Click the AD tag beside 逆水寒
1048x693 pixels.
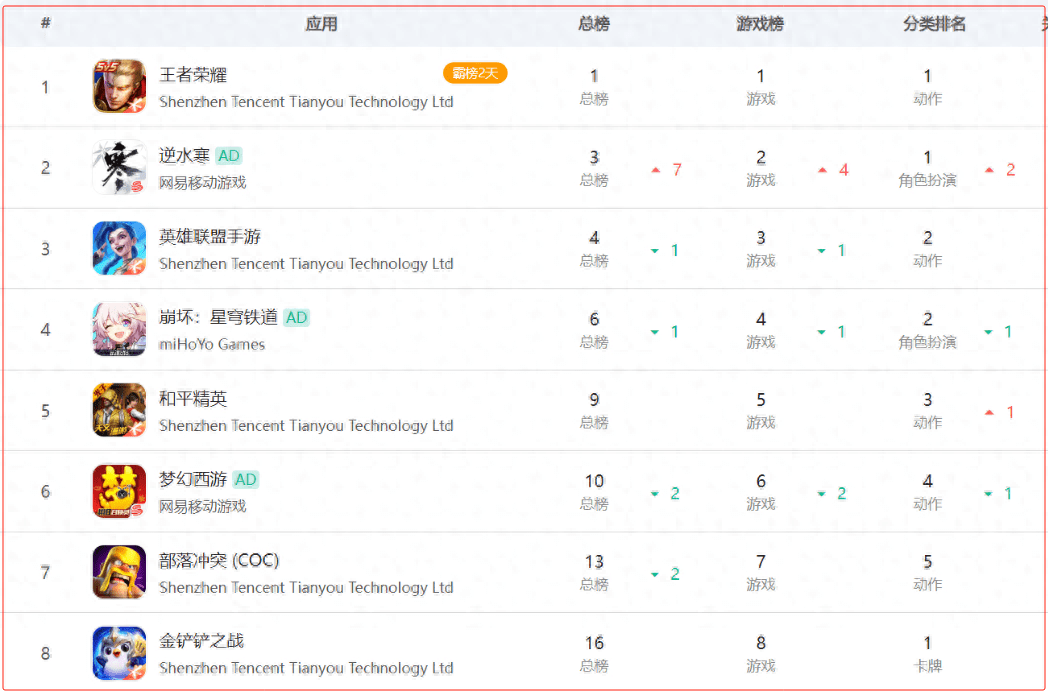coord(229,156)
